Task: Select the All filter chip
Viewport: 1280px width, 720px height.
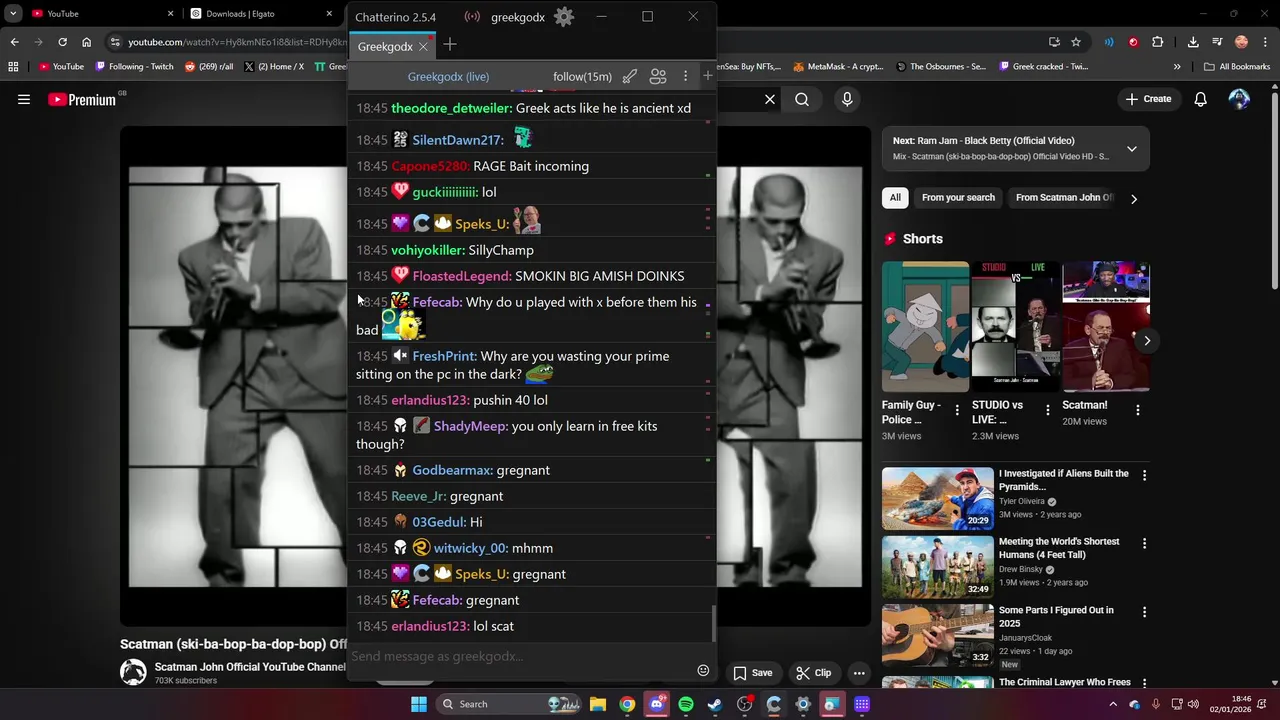Action: (x=895, y=198)
